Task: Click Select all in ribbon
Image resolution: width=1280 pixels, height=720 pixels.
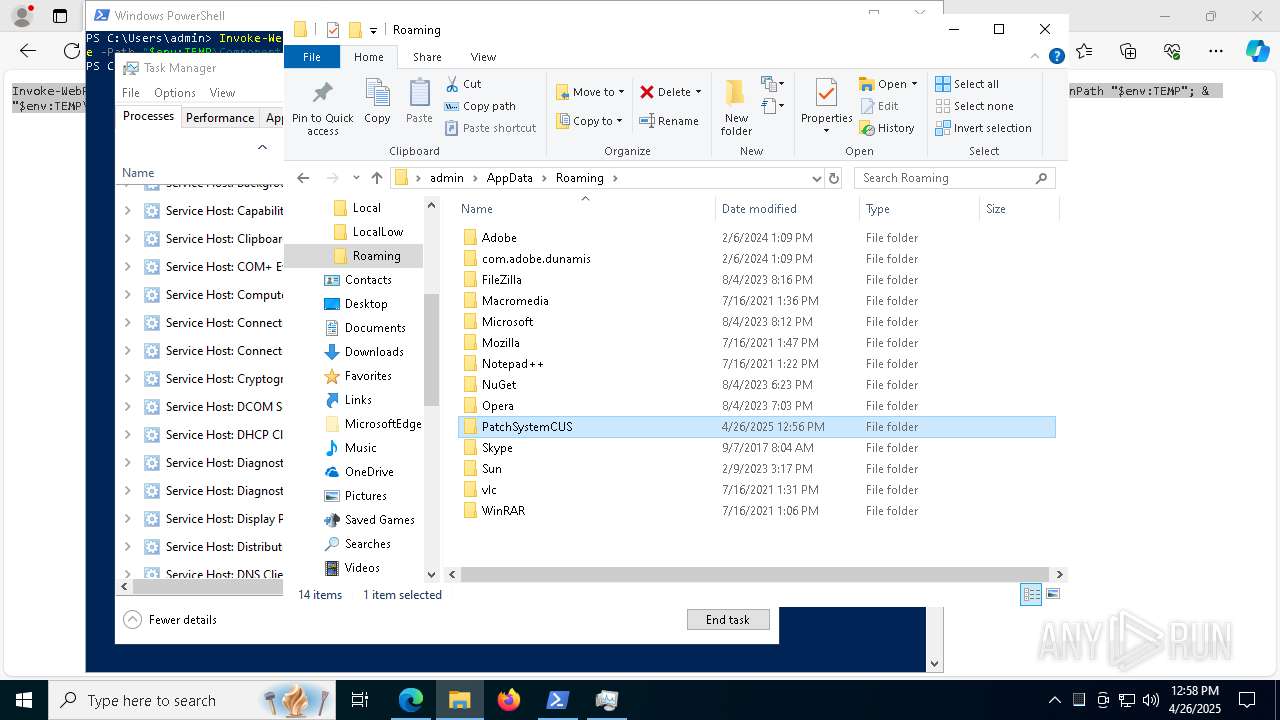Action: 966,84
